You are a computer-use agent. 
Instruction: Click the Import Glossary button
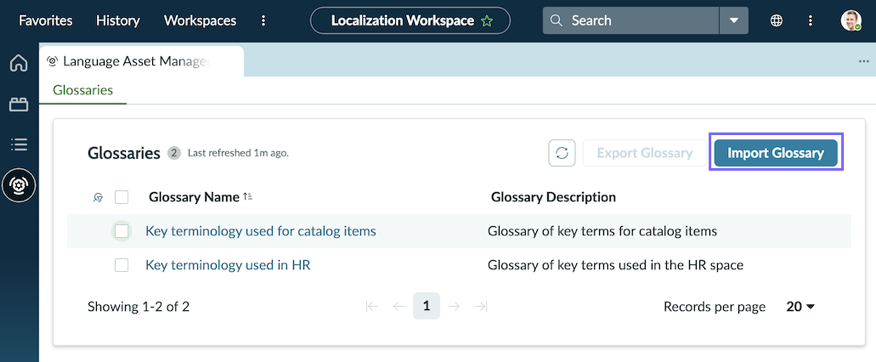pos(775,153)
